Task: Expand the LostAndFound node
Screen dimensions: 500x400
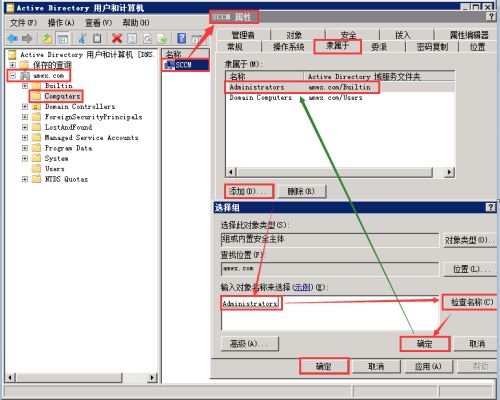Action: click(x=25, y=127)
